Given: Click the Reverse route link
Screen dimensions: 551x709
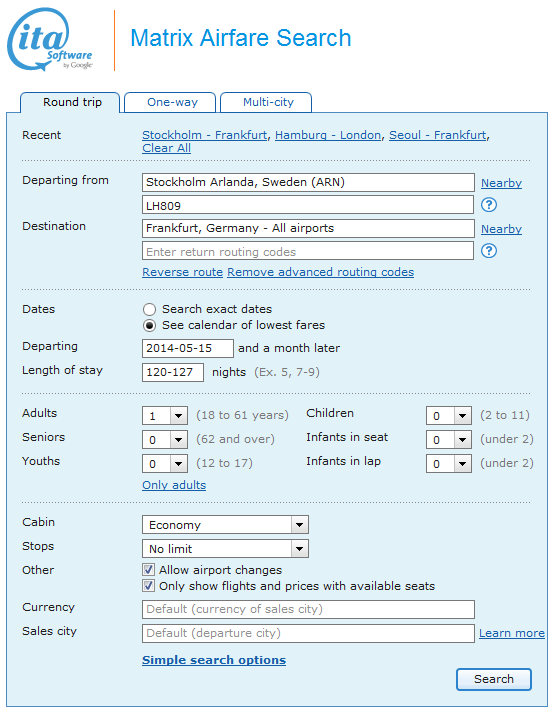Looking at the screenshot, I should [x=182, y=272].
